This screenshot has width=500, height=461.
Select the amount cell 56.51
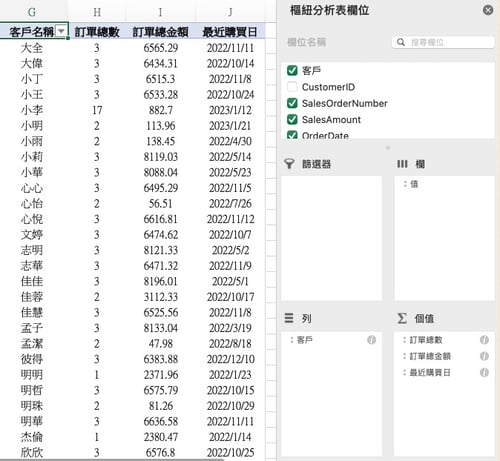click(160, 203)
